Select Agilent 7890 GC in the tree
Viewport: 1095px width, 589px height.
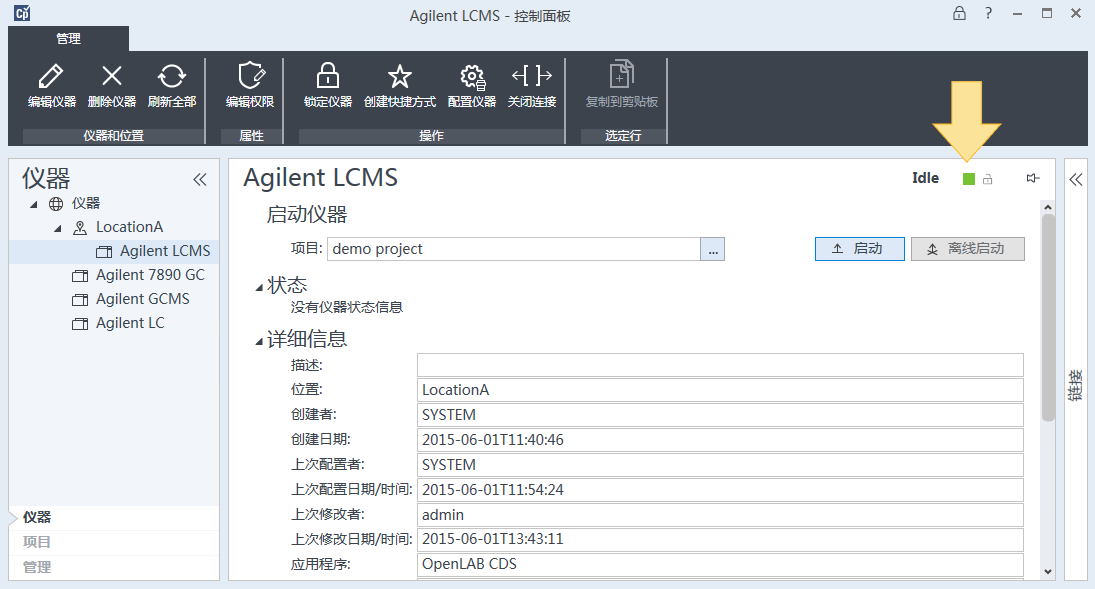150,275
